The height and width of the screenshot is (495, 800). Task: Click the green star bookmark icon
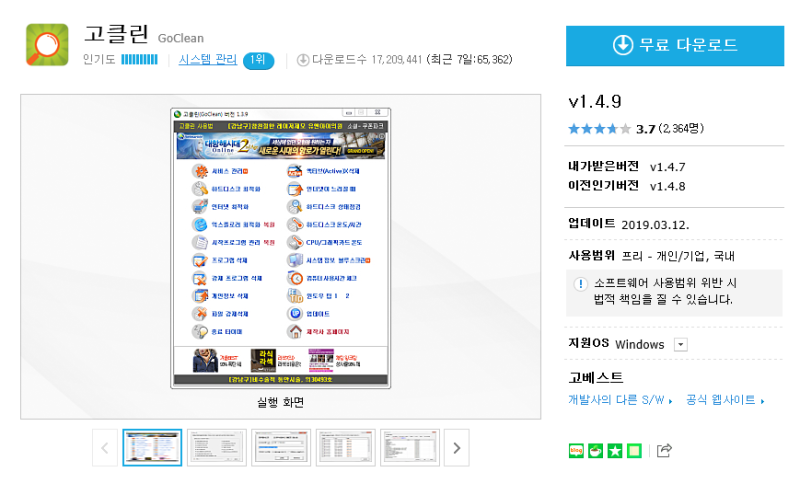click(615, 451)
